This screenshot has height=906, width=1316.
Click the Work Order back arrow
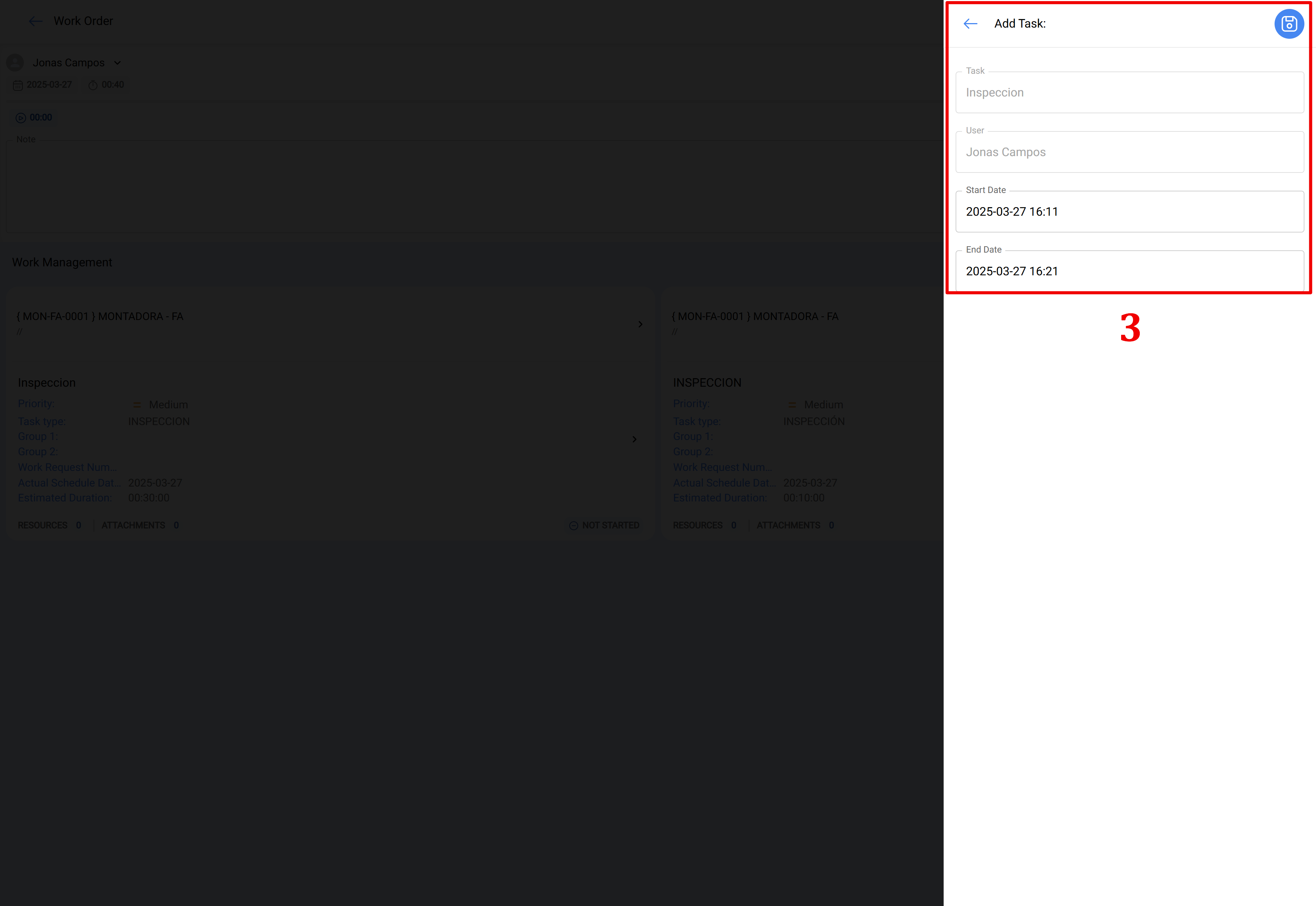point(36,21)
